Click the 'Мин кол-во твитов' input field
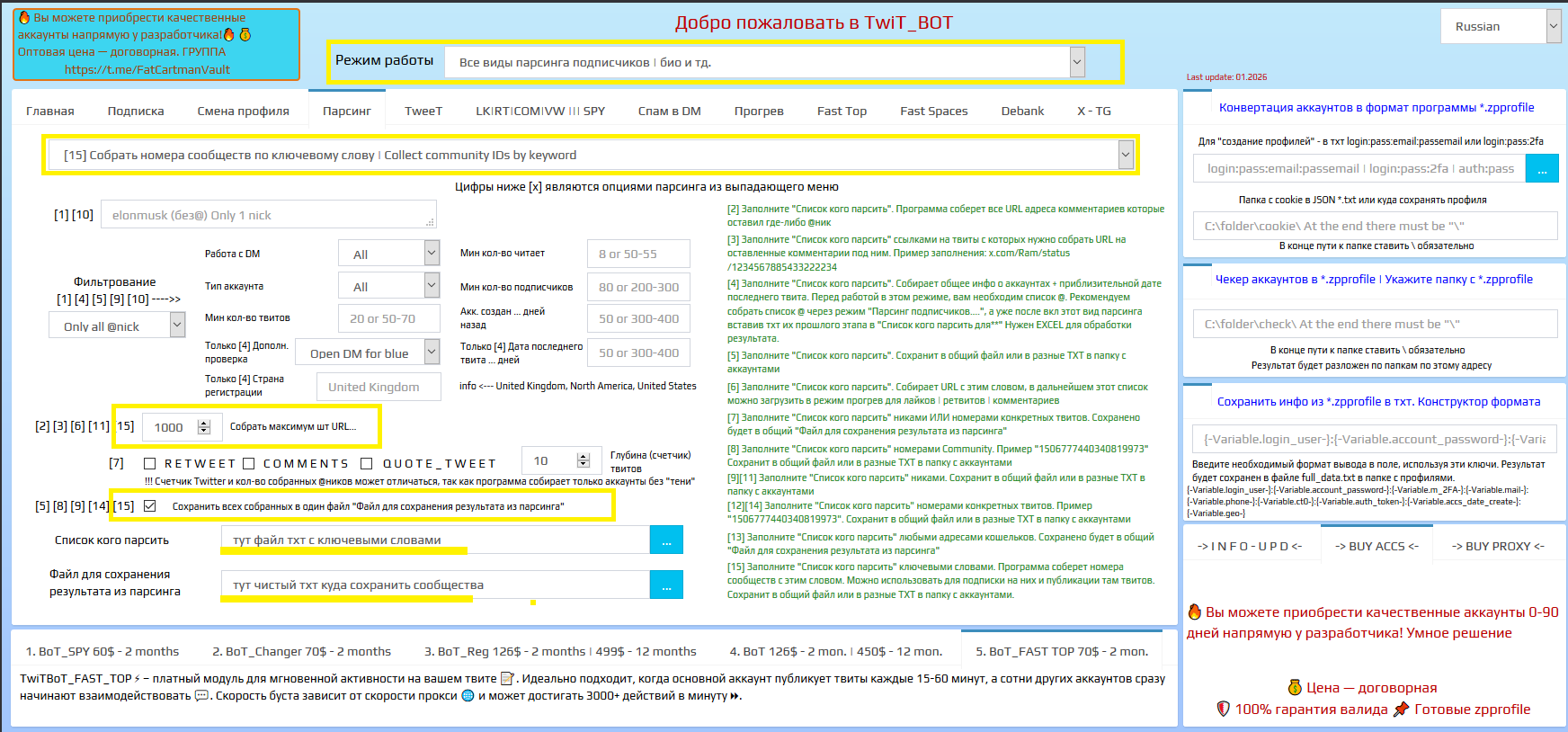 (389, 318)
